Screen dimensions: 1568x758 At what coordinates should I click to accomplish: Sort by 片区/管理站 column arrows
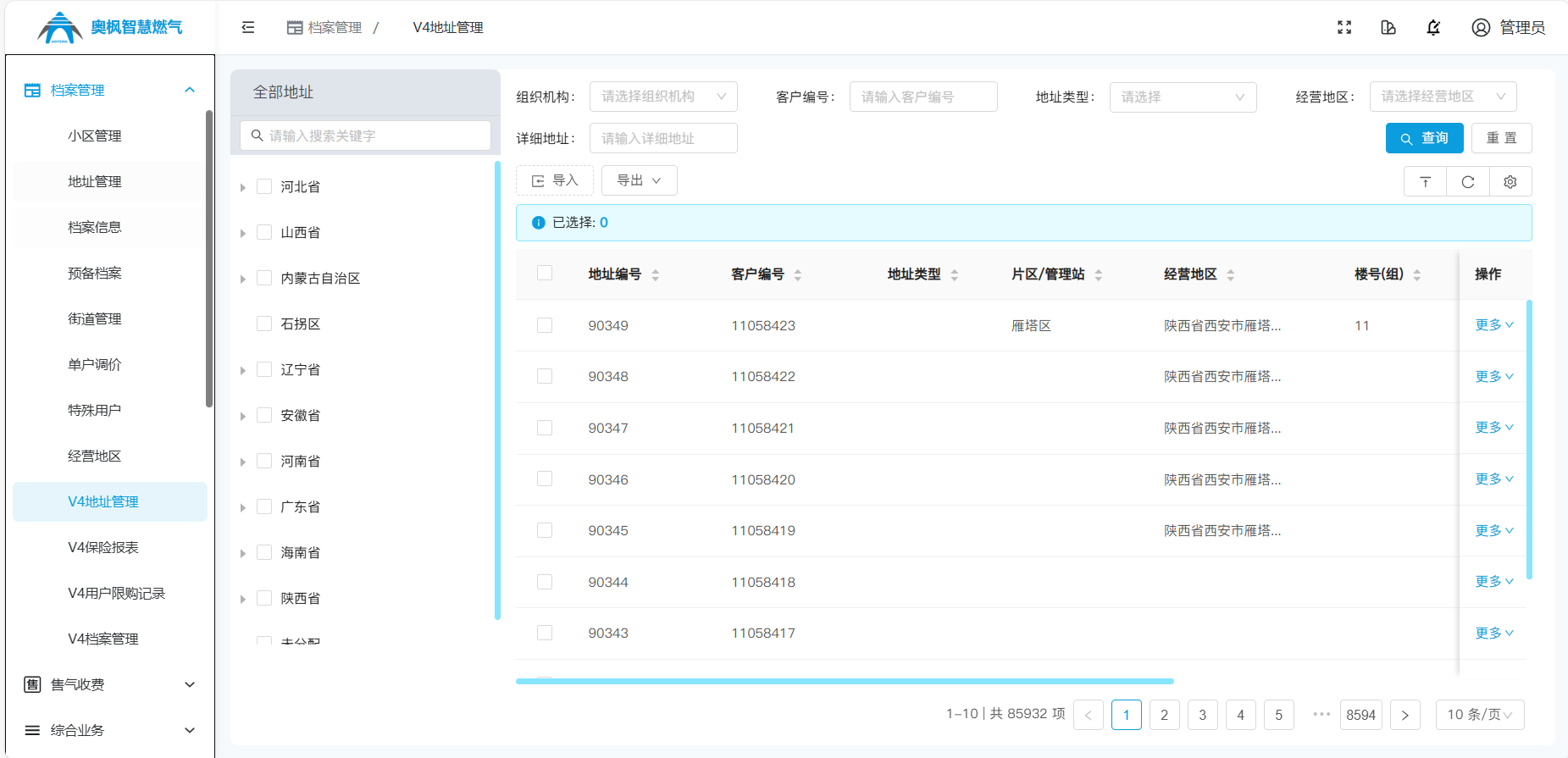[x=1099, y=274]
